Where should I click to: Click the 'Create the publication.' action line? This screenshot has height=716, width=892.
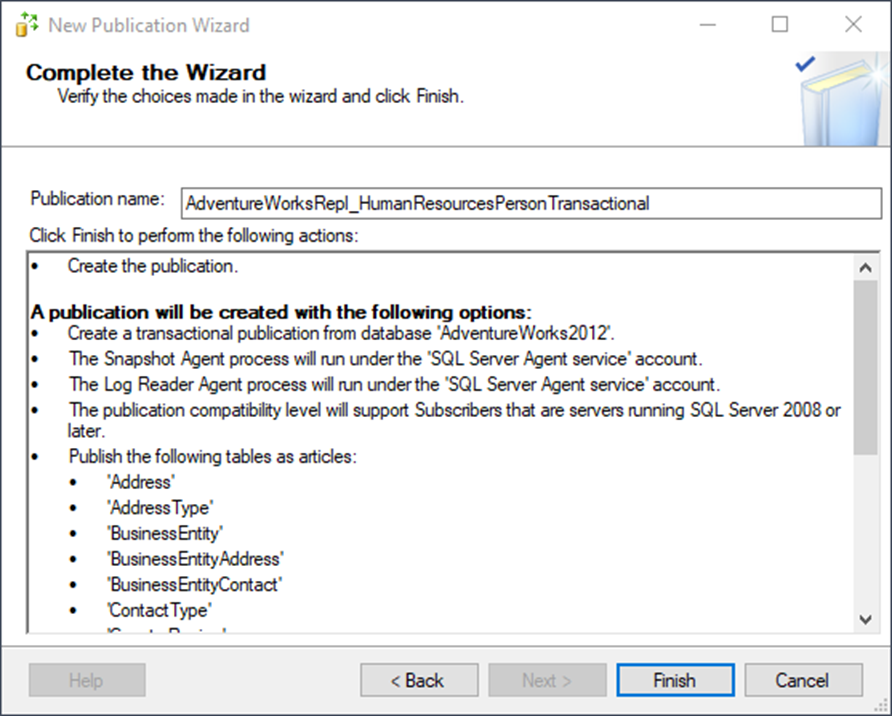click(x=152, y=266)
